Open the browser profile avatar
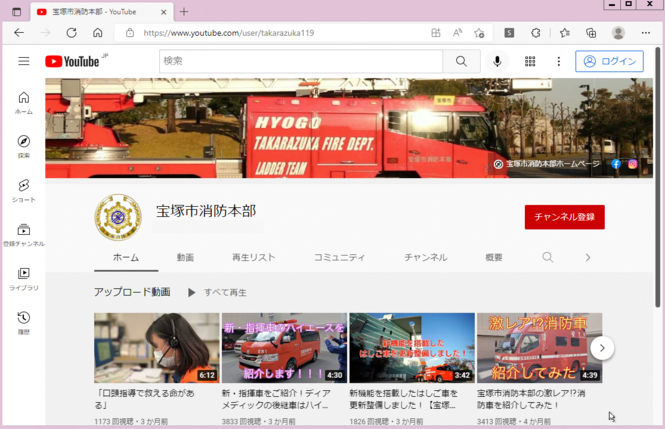 [618, 33]
